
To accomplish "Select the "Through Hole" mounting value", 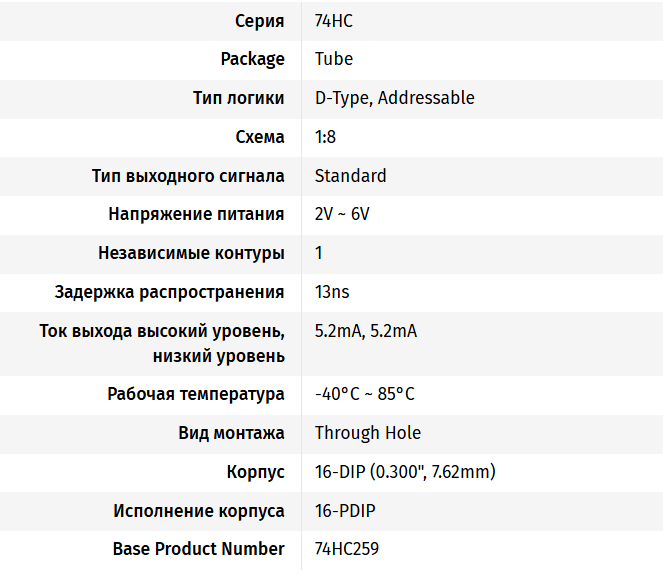I will click(367, 433).
